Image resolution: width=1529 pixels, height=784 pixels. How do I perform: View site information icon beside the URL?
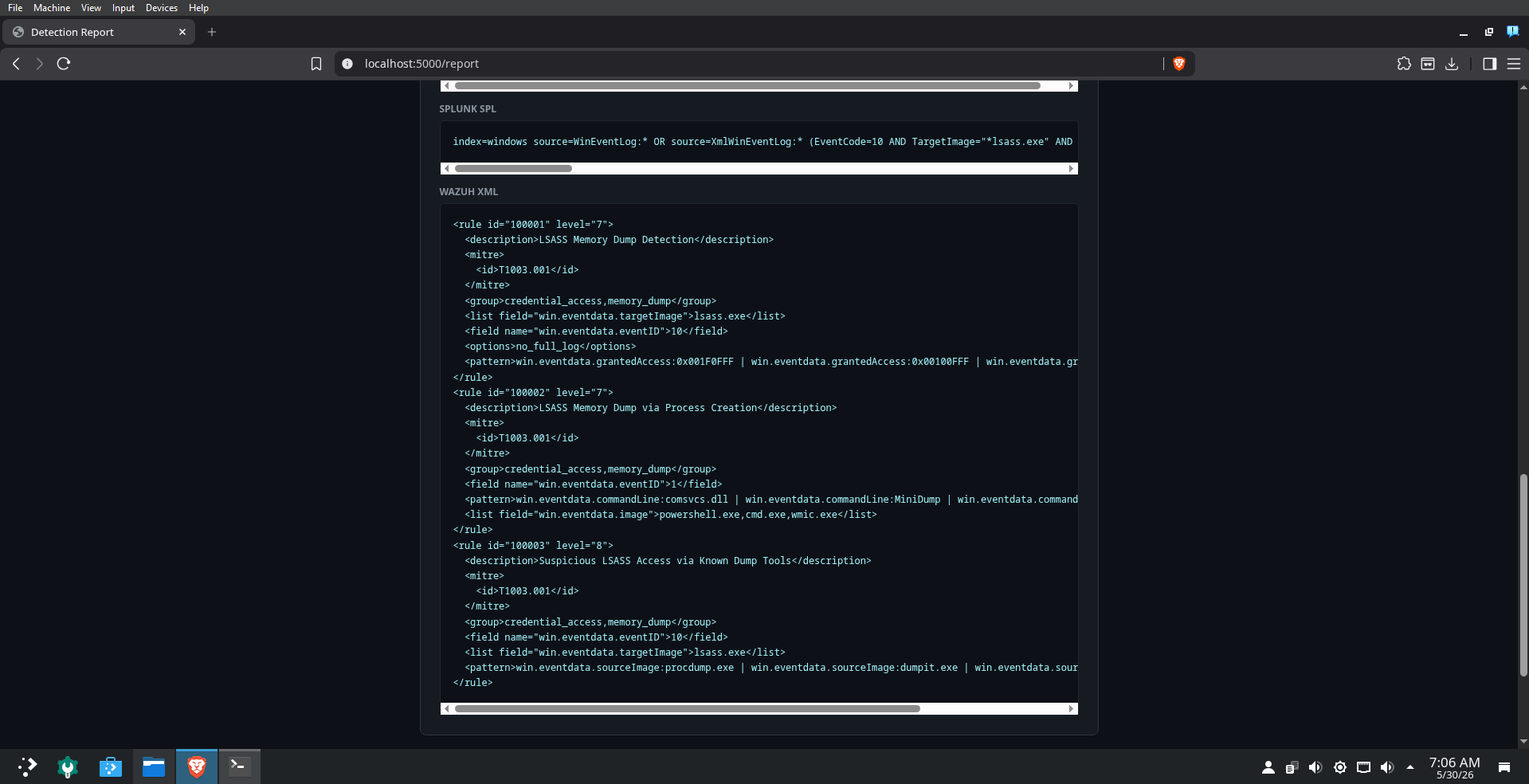[x=347, y=64]
